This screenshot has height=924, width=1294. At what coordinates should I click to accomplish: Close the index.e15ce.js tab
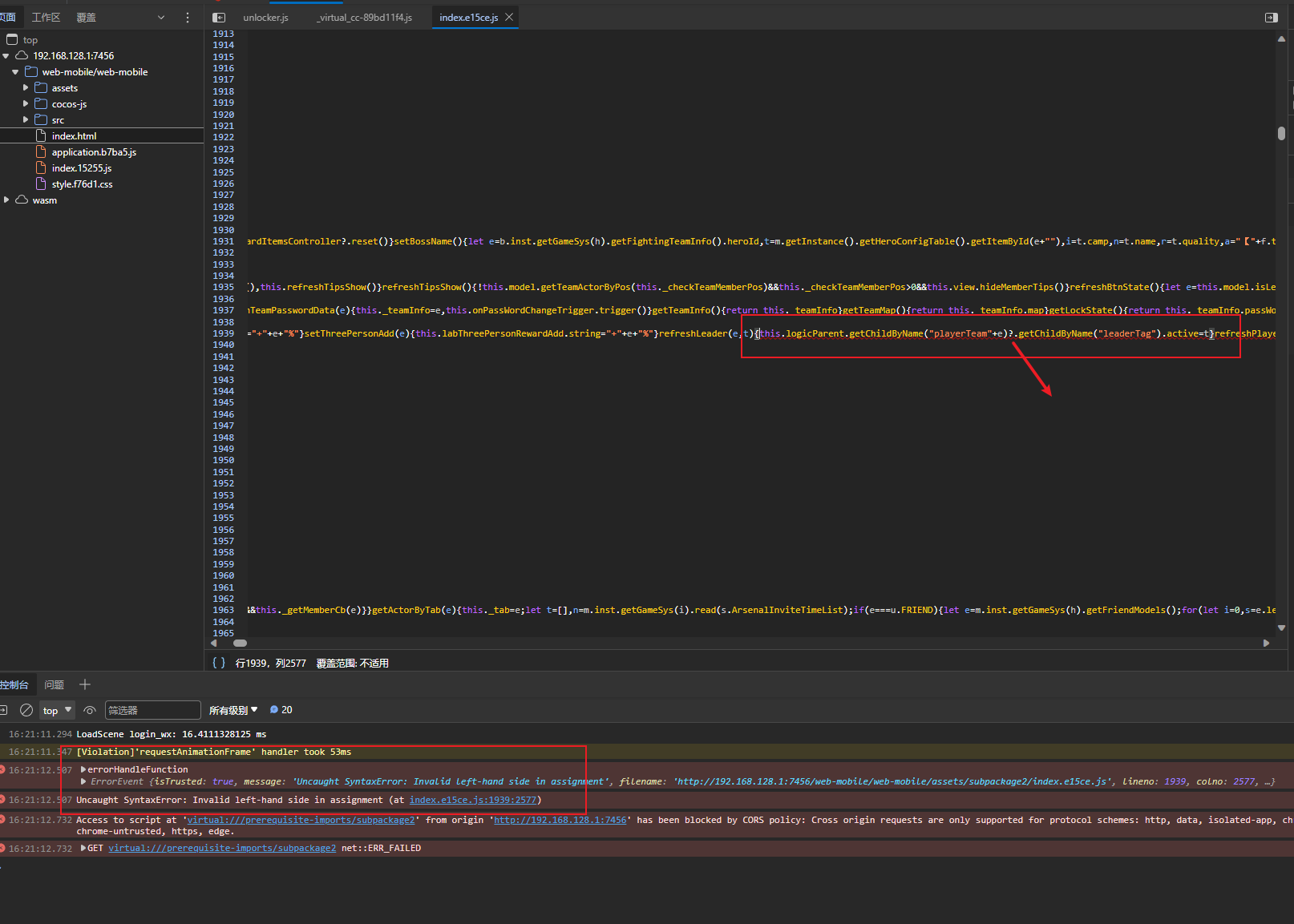pyautogui.click(x=508, y=17)
